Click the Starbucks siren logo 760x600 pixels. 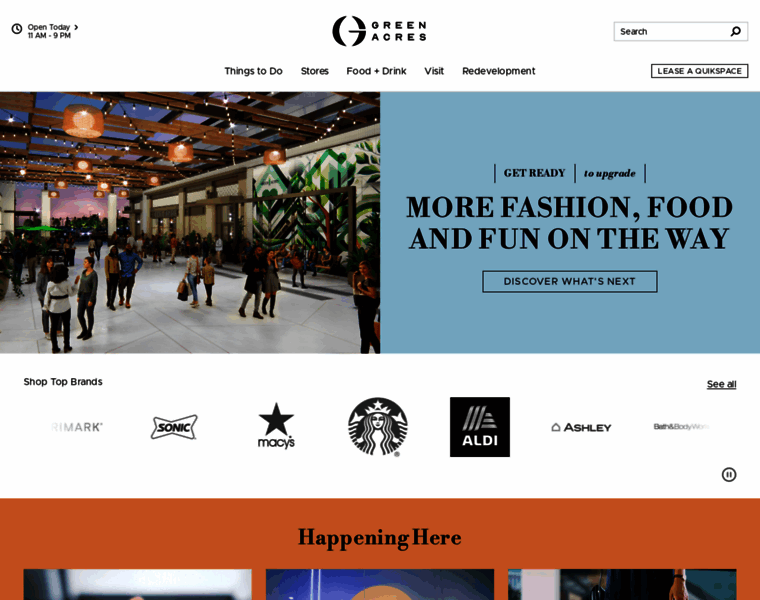pos(378,427)
